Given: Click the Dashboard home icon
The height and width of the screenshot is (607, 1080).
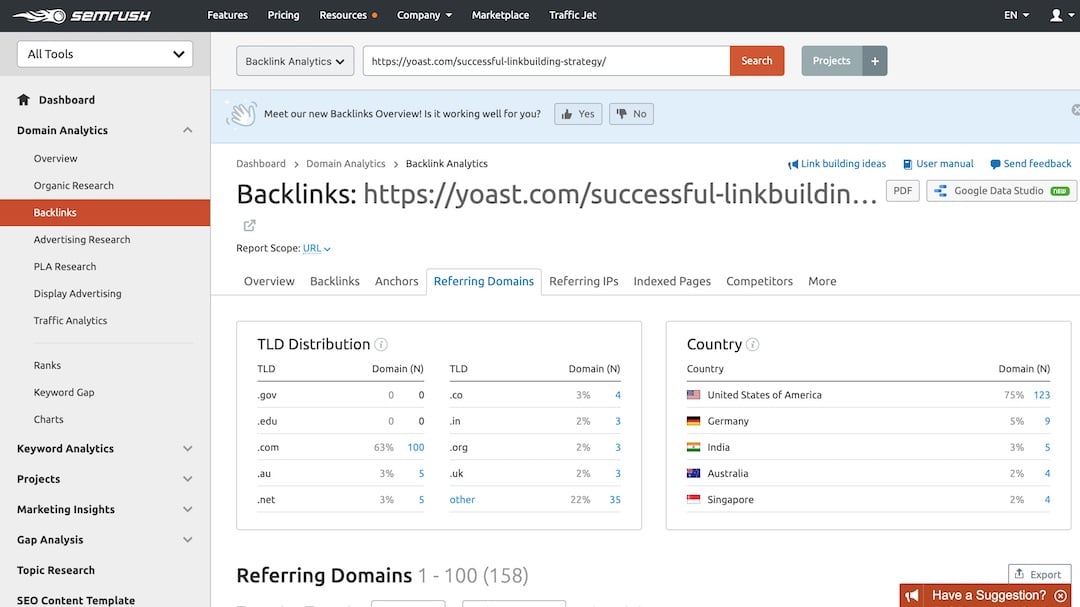Looking at the screenshot, I should [x=23, y=100].
